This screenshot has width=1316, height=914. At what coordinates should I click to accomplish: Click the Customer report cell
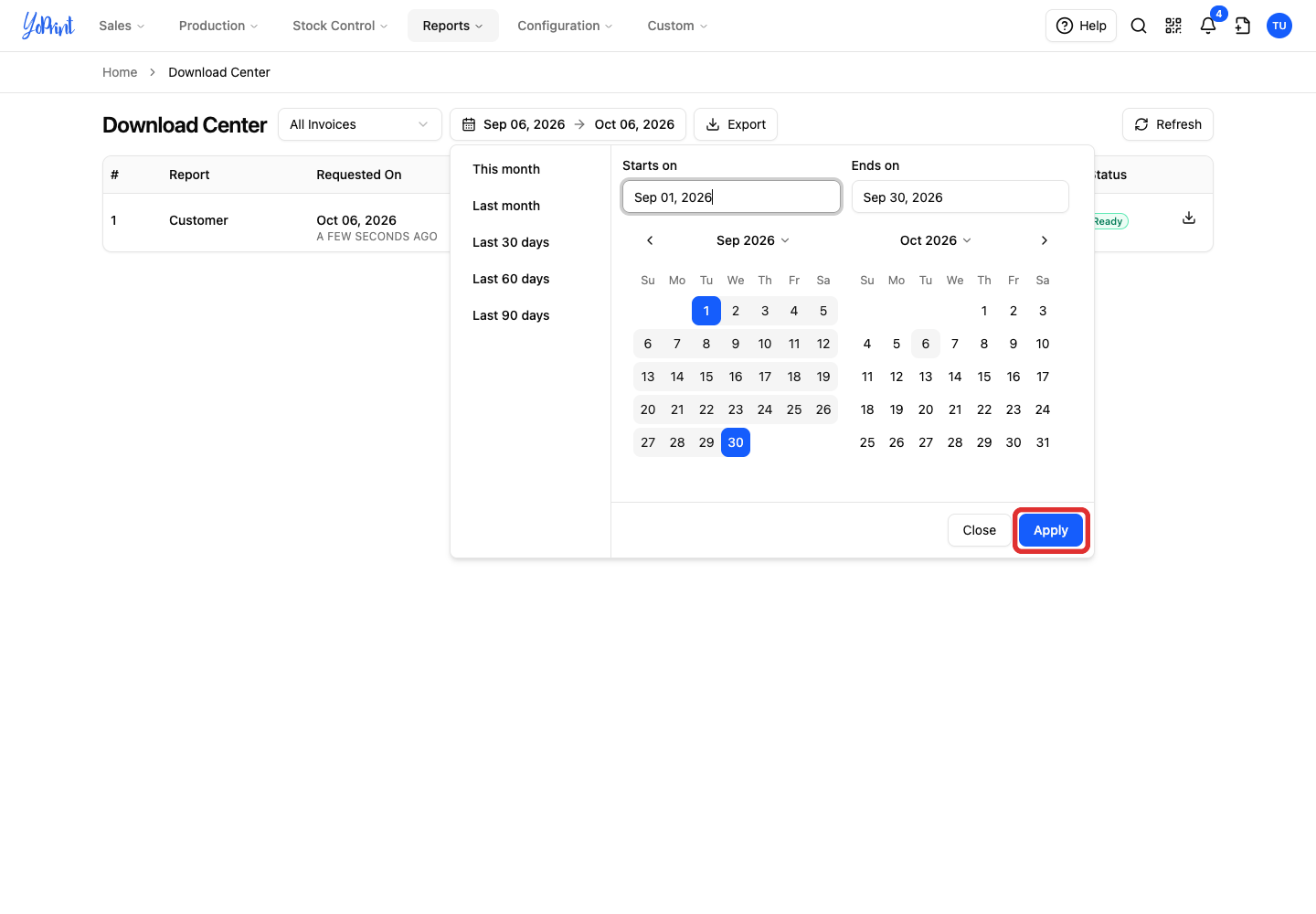(198, 220)
